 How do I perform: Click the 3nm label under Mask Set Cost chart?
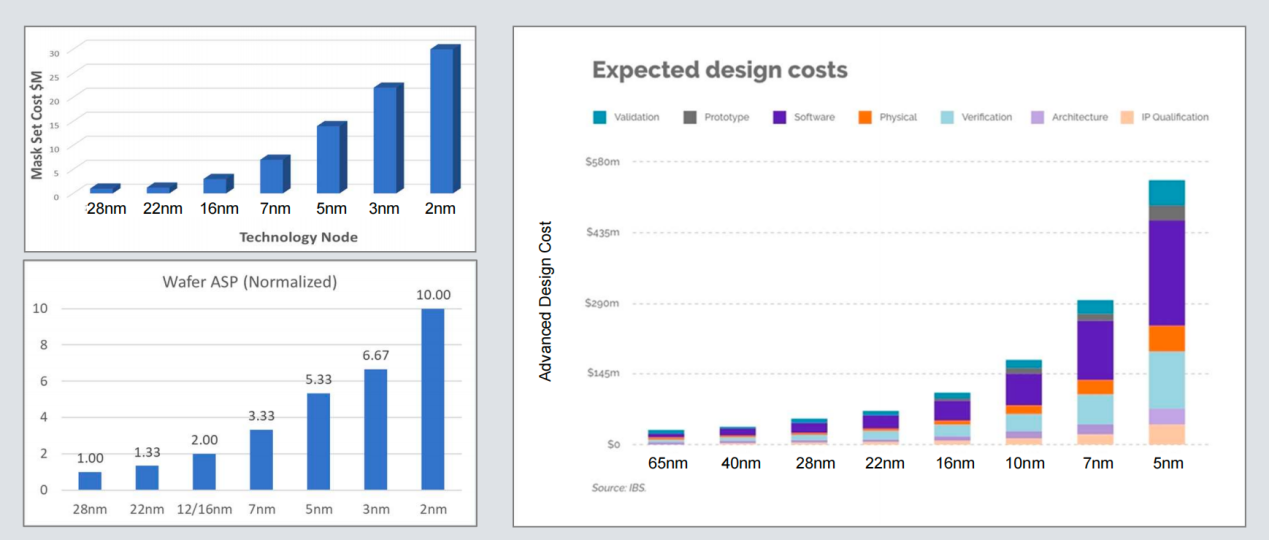386,209
